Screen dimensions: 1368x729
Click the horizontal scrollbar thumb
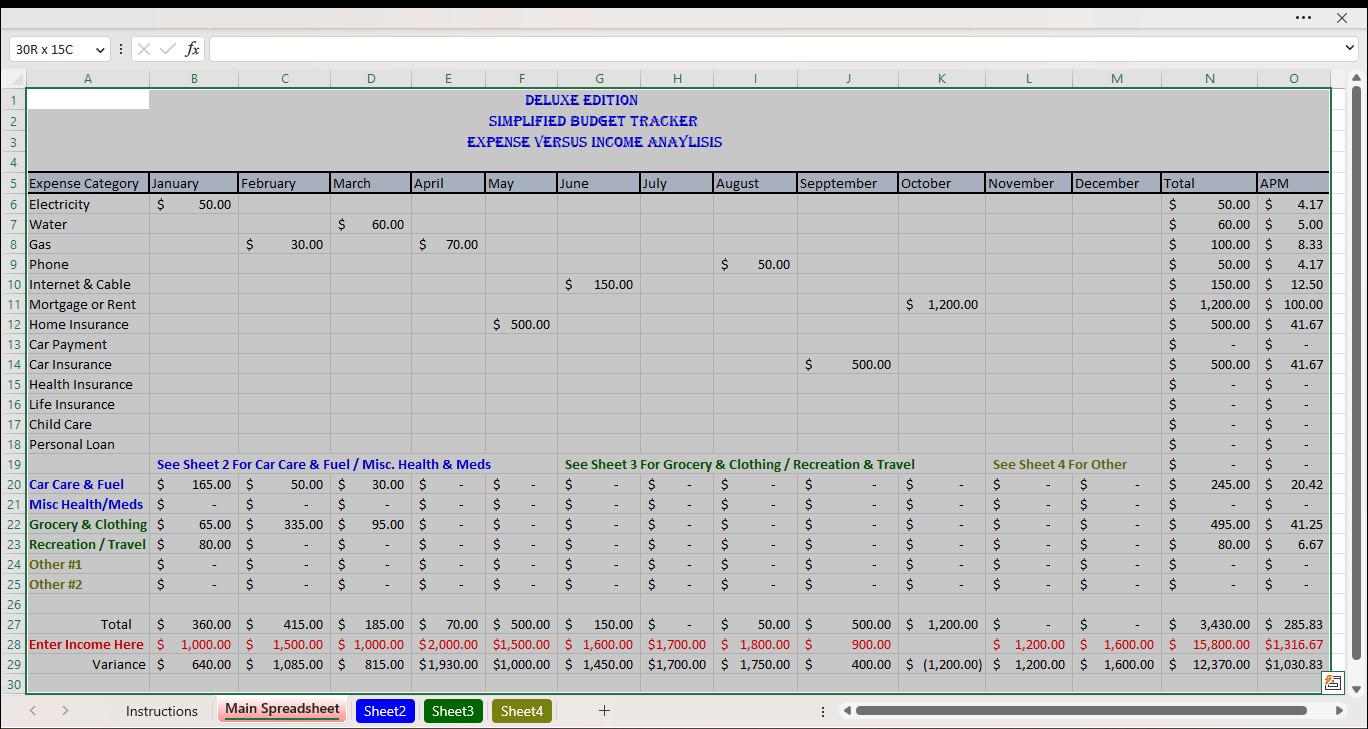(x=1081, y=710)
